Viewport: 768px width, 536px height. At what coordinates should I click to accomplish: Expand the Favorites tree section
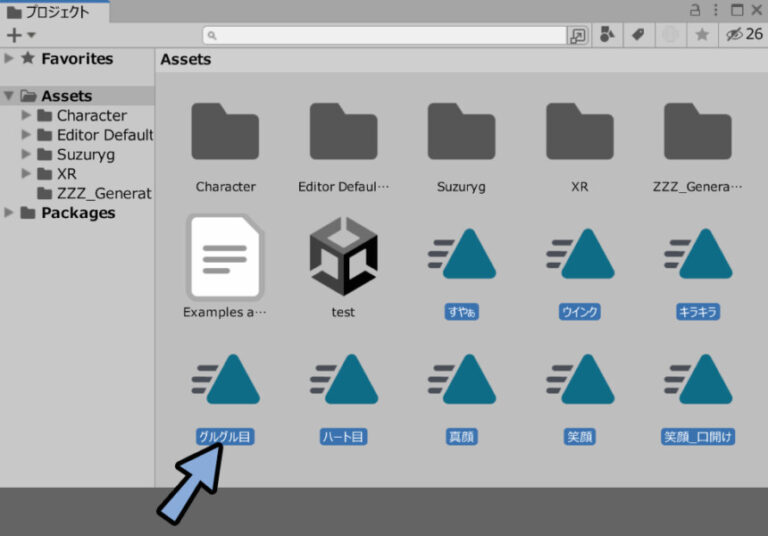coord(9,59)
